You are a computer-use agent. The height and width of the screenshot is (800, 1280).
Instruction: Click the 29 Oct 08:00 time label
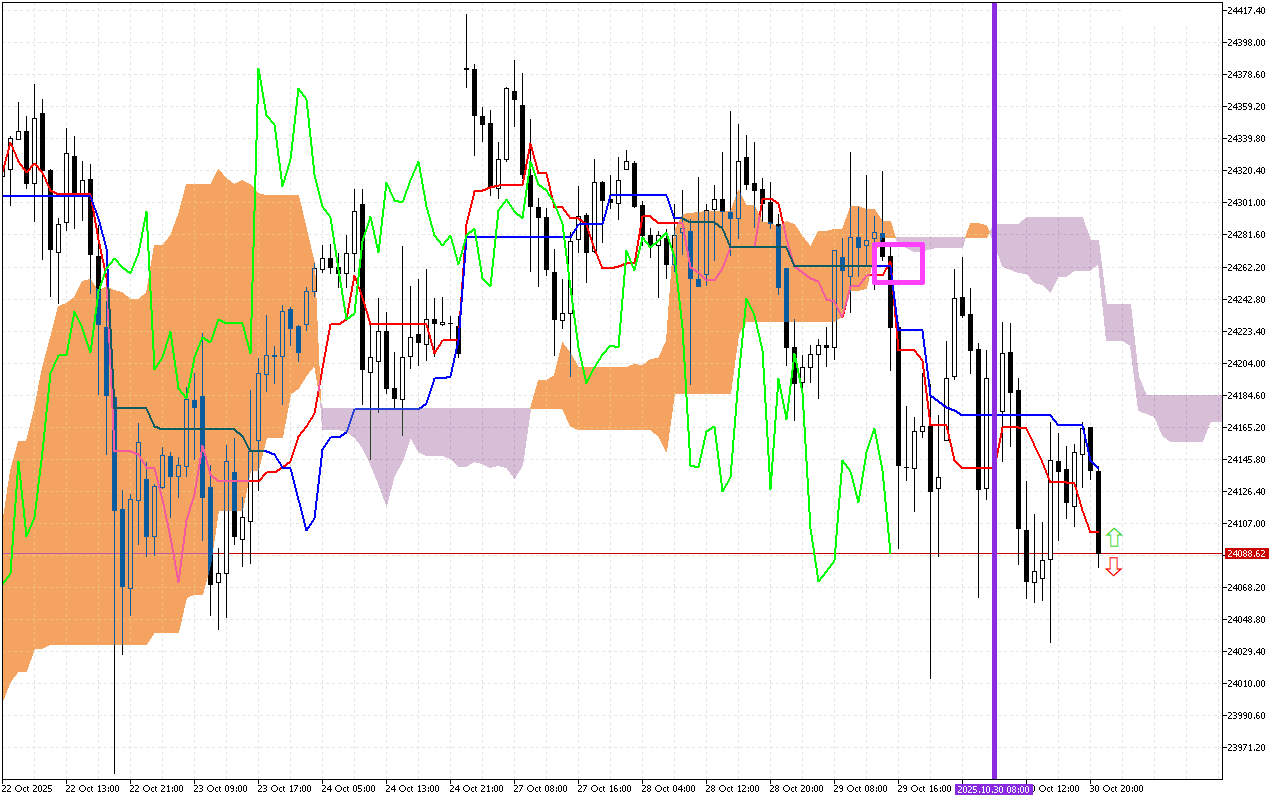pos(860,789)
